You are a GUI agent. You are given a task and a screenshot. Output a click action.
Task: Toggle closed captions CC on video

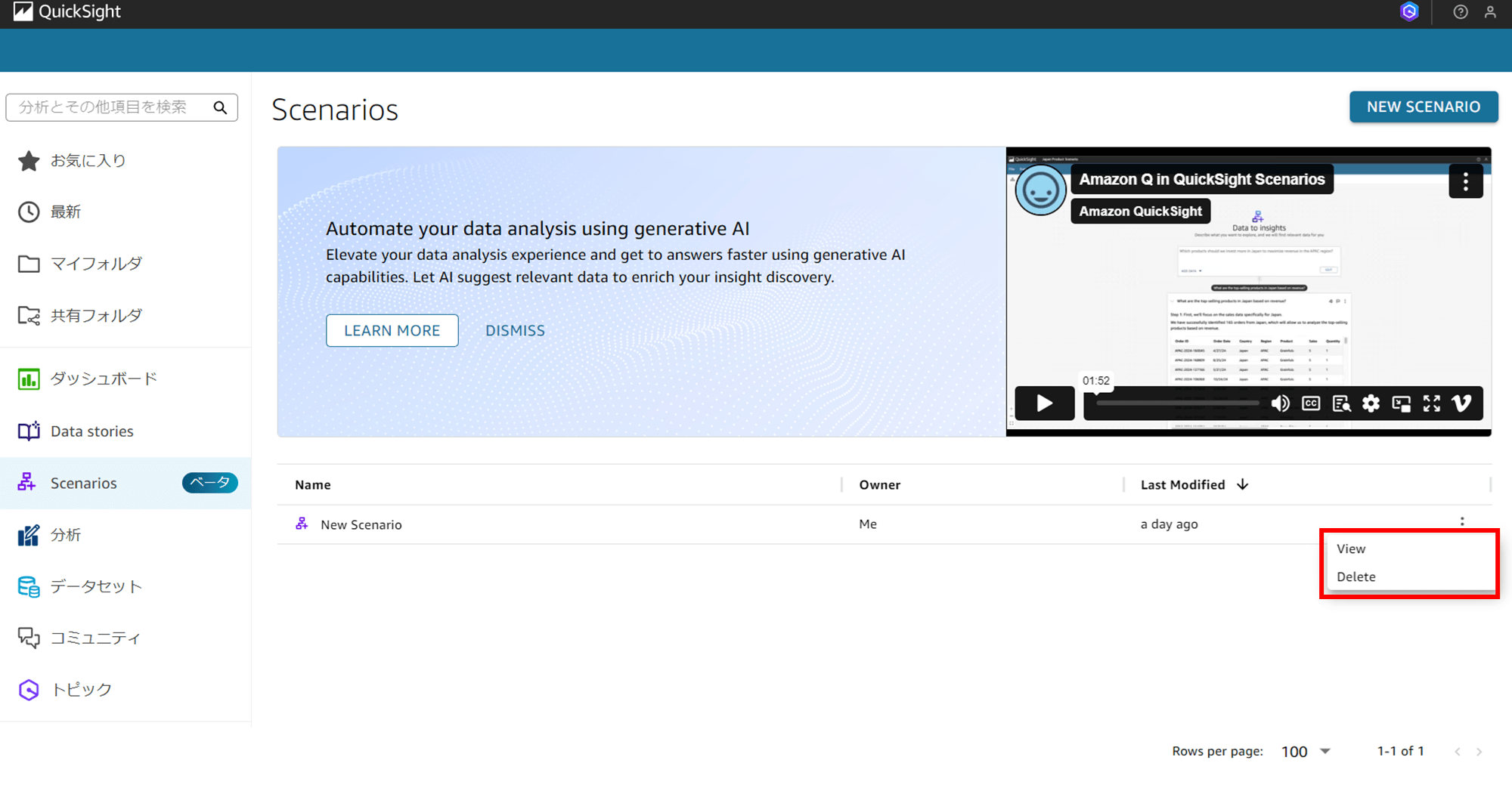click(x=1311, y=403)
